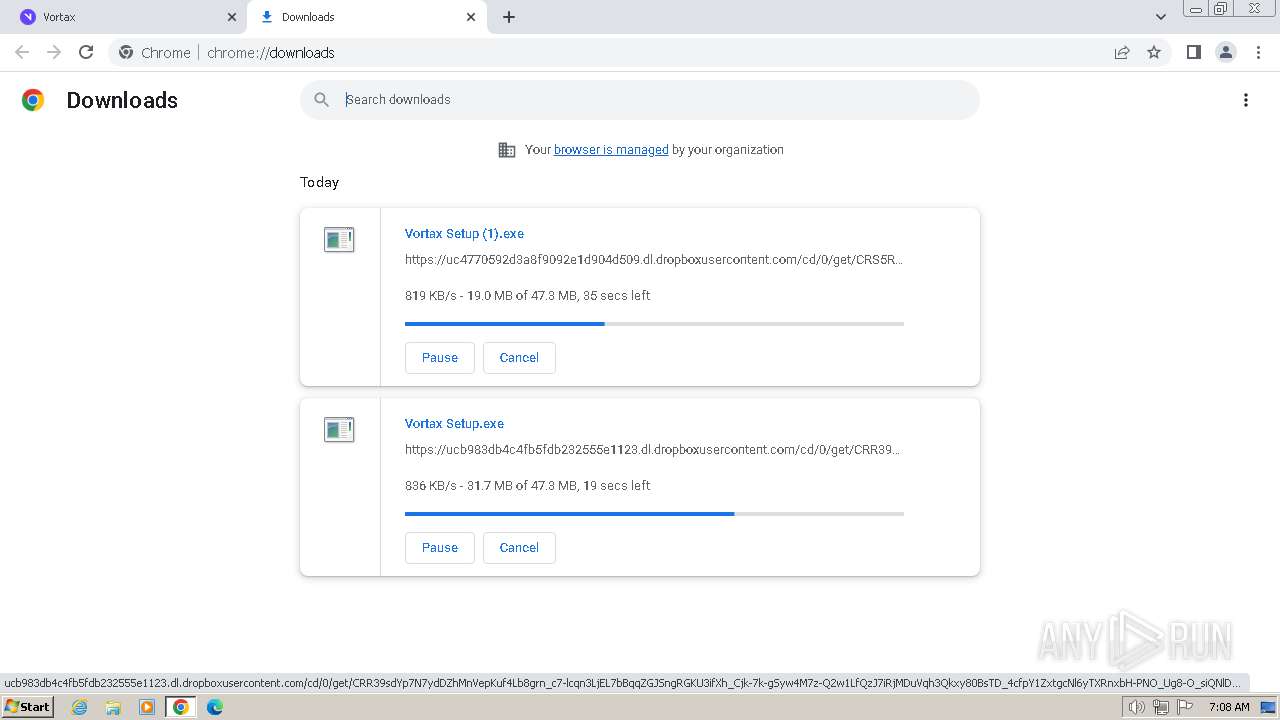Open Vortax Setup.exe link
1280x720 pixels.
click(x=454, y=424)
